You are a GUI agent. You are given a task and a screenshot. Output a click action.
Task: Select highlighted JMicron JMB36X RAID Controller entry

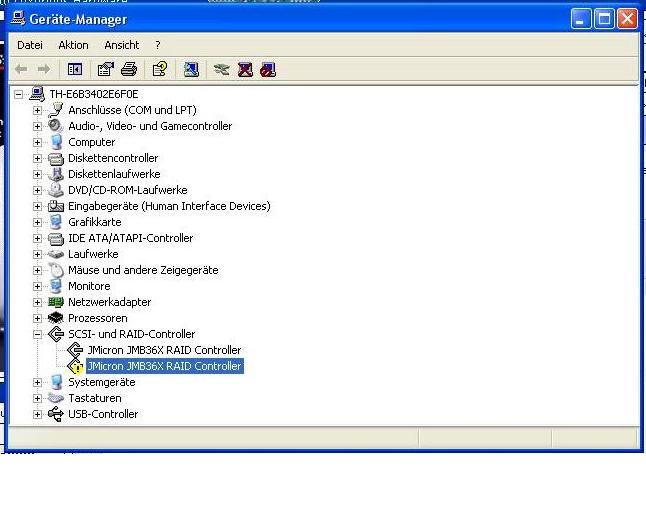[x=164, y=366]
